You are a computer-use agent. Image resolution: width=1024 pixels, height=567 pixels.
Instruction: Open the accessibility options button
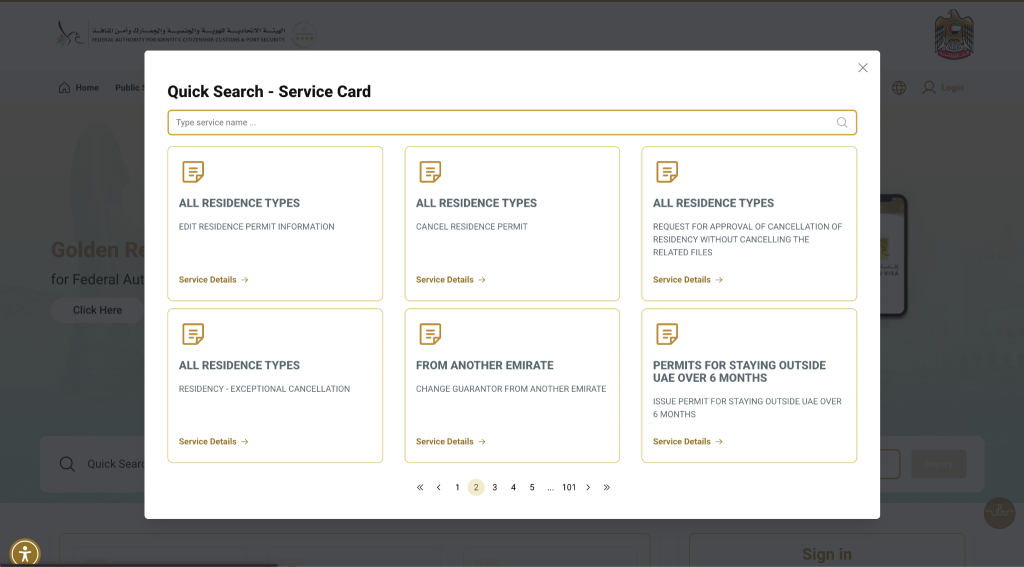pos(25,554)
